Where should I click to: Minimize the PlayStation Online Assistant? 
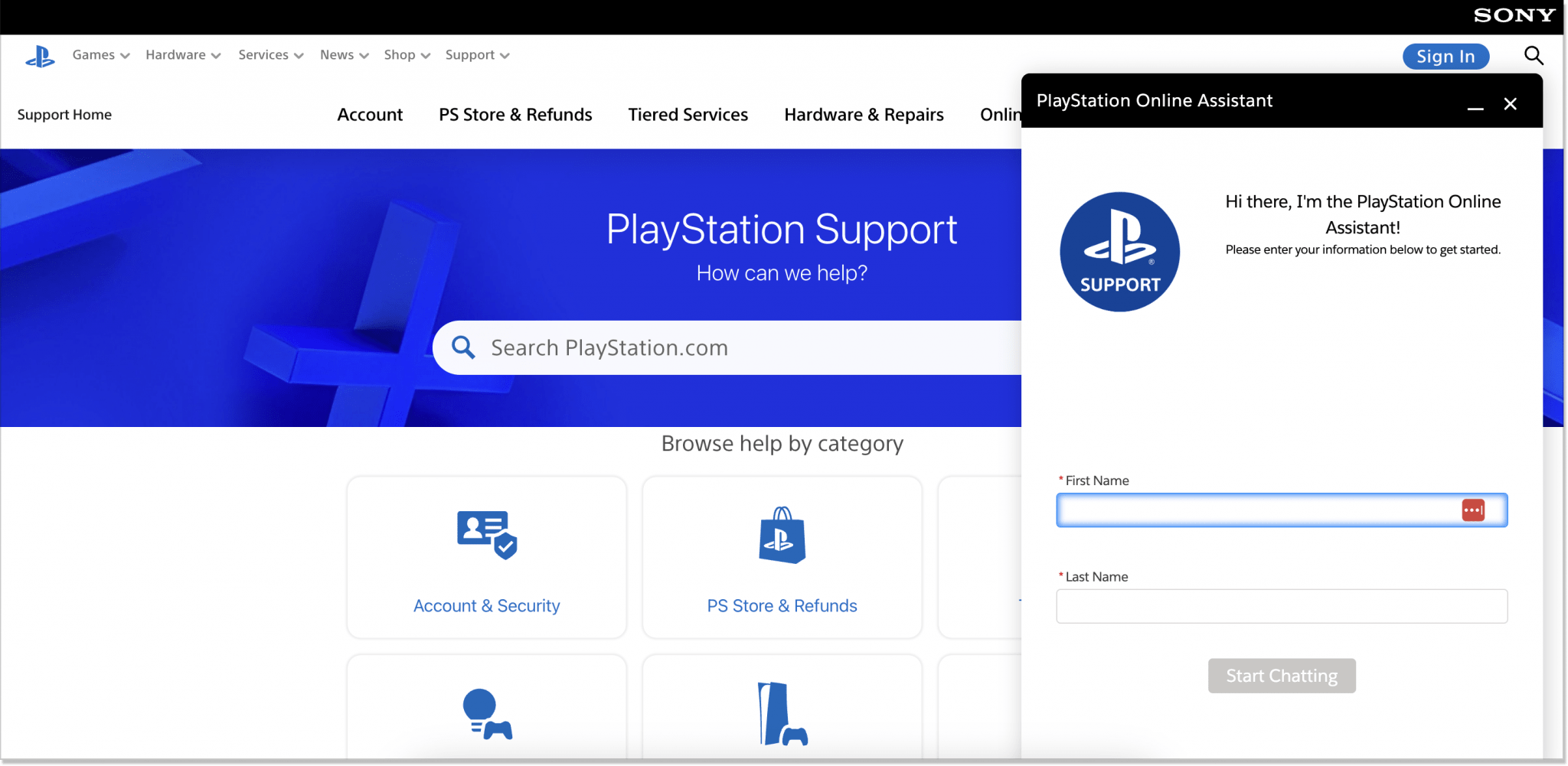(x=1474, y=107)
